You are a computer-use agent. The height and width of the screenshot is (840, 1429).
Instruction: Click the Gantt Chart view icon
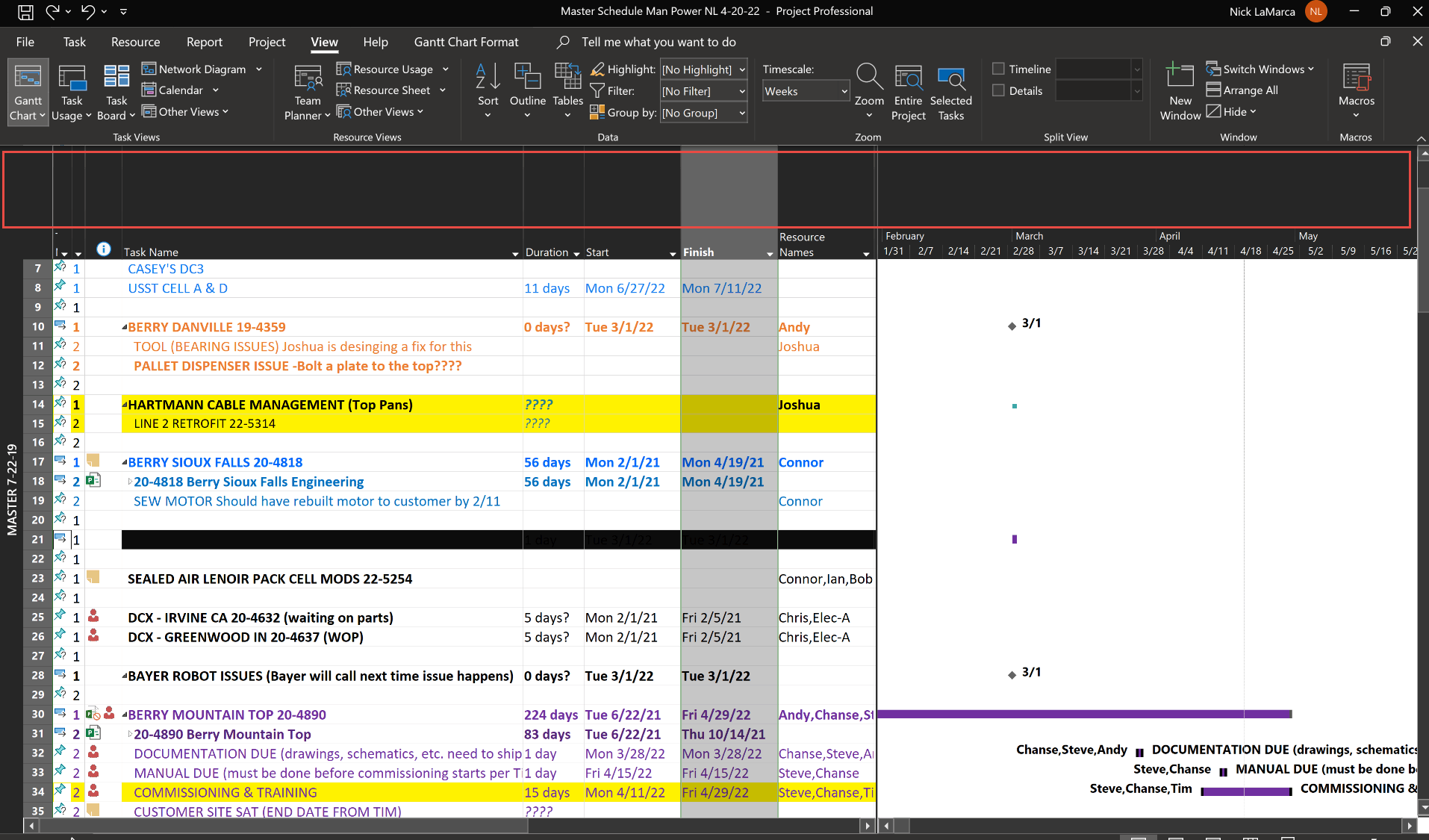pyautogui.click(x=28, y=92)
